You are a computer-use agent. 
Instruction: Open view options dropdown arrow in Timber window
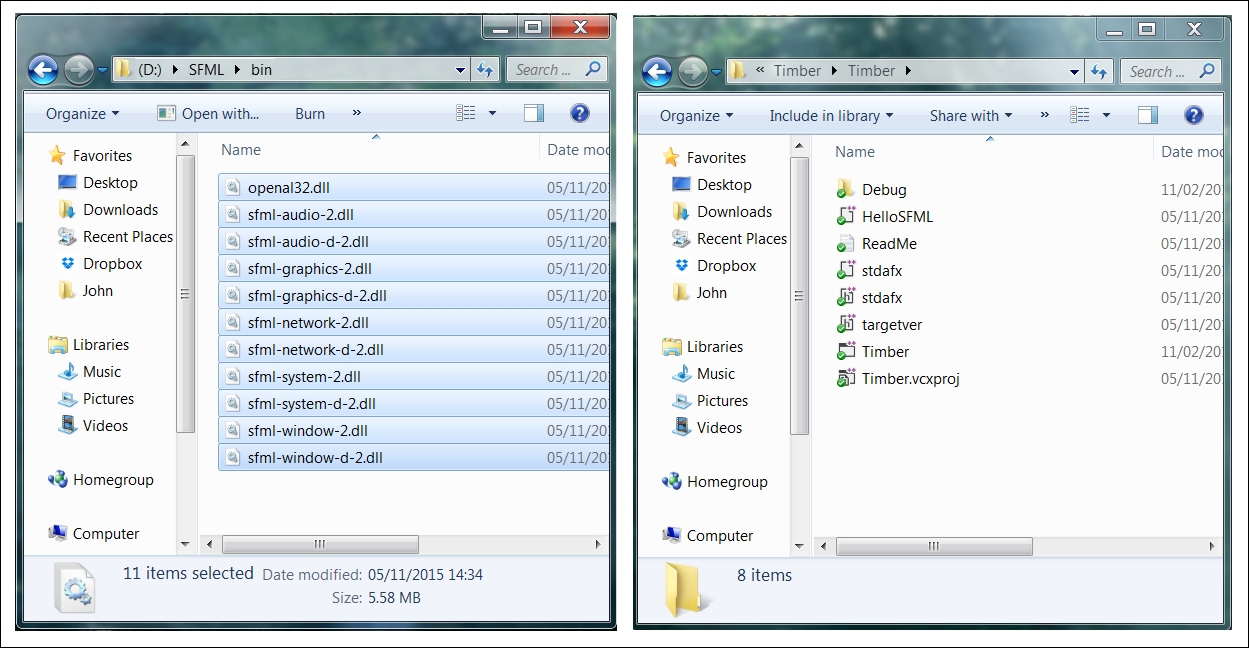(1106, 116)
